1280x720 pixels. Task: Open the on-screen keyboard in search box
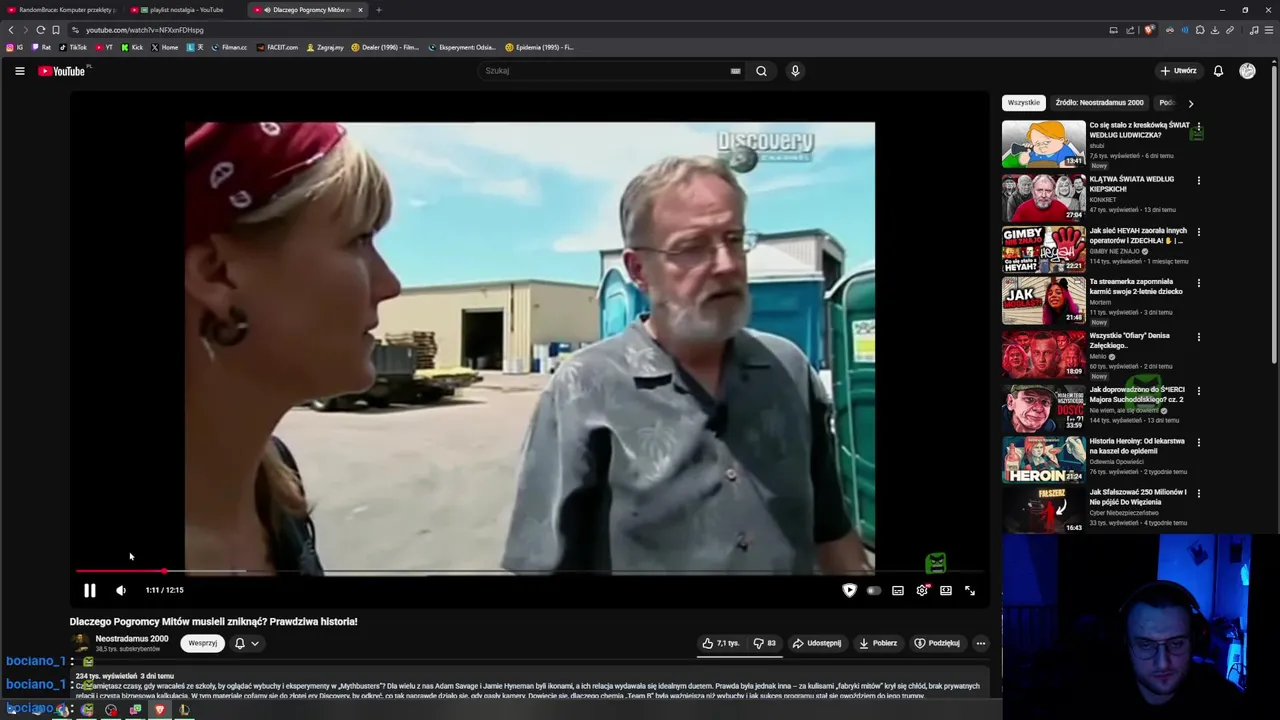coord(735,71)
